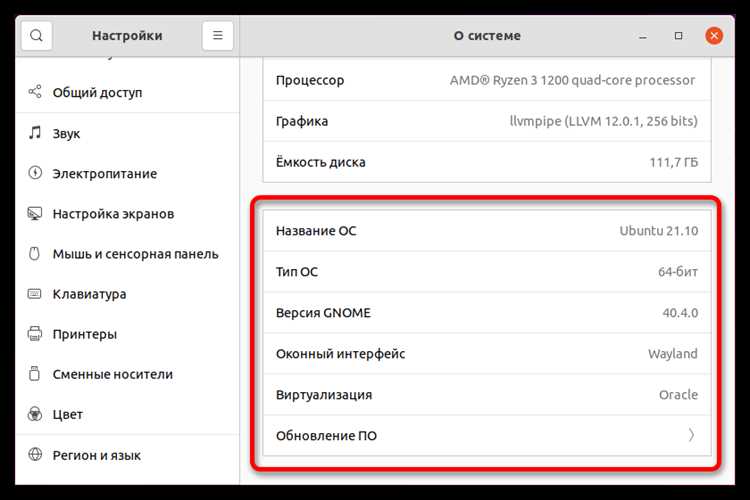Close the Settings window
The width and height of the screenshot is (750, 500).
(x=714, y=35)
